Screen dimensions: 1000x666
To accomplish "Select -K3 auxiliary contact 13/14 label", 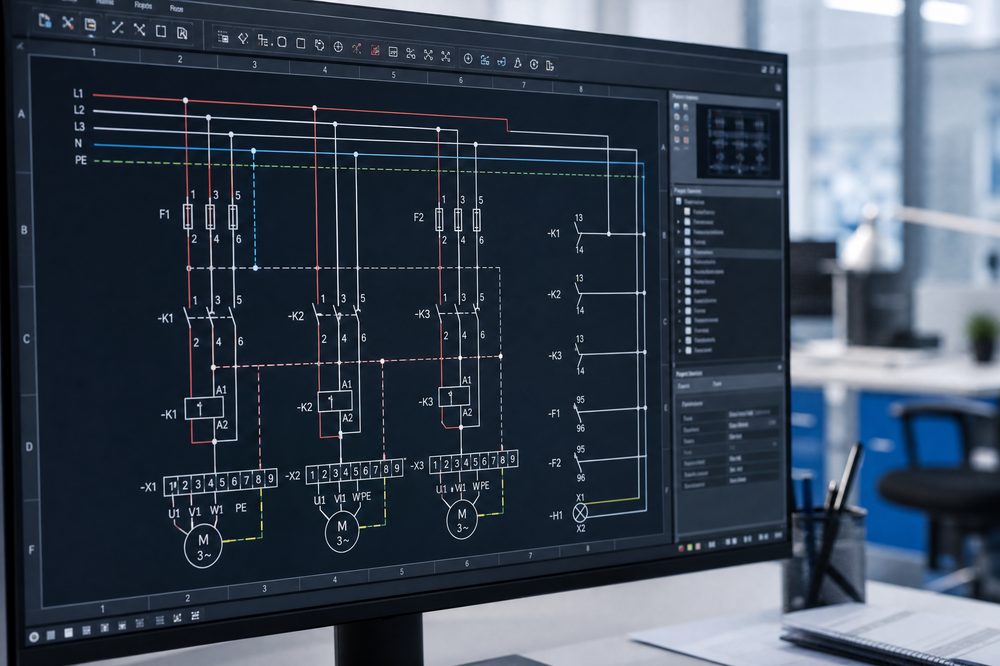I will tap(555, 355).
